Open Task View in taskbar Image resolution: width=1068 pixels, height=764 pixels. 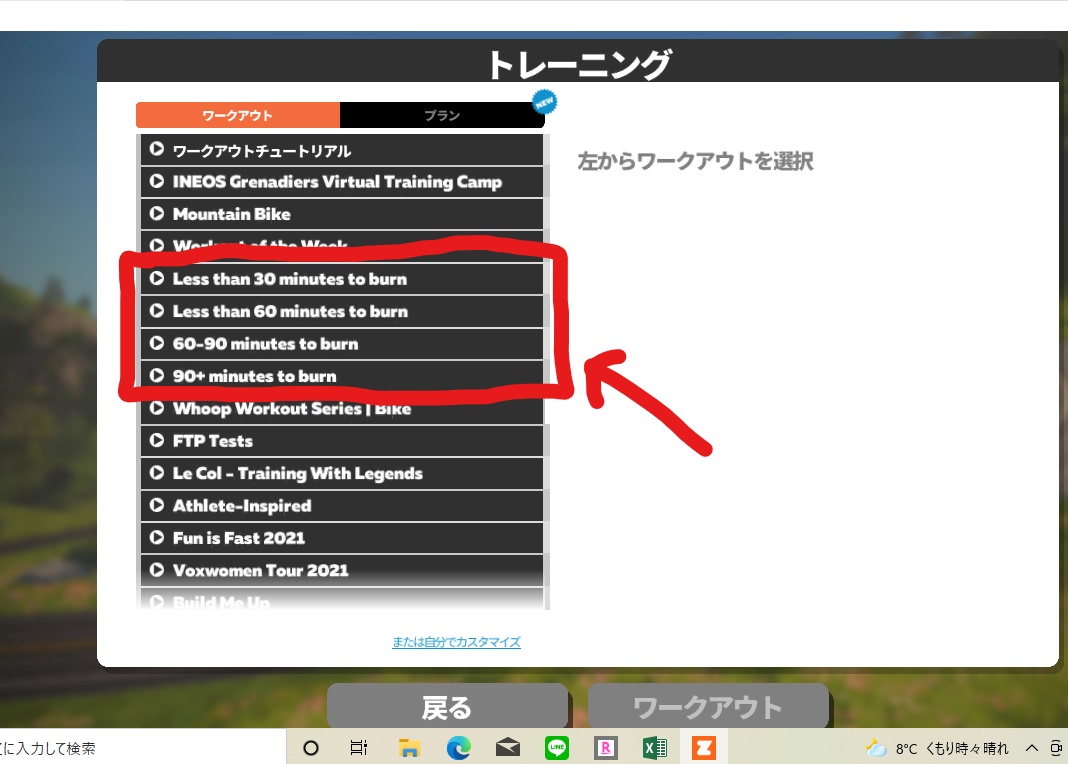click(358, 748)
